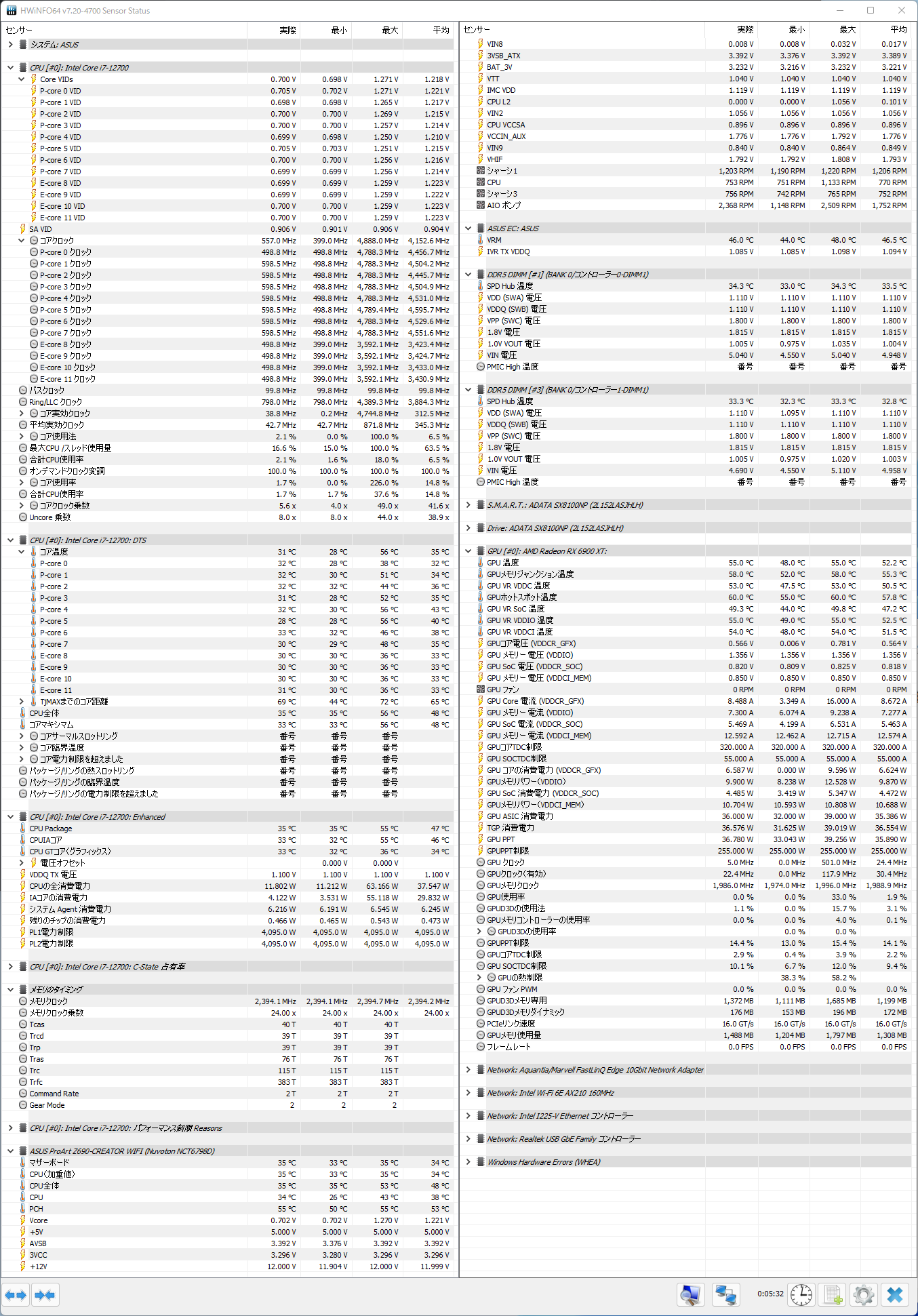Select the Ring/LLC クロック row

[228, 402]
